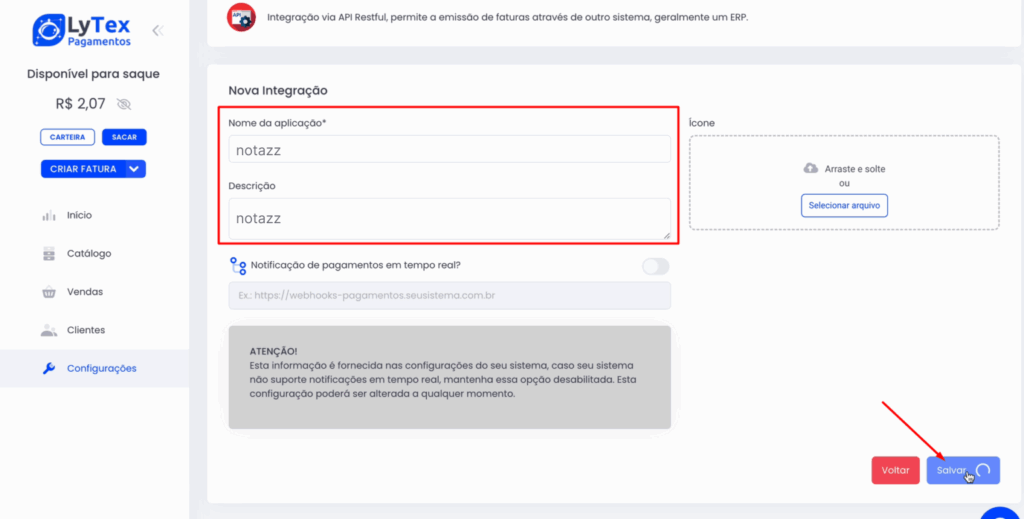This screenshot has width=1024, height=519.
Task: Click the Vendas basket icon
Action: [49, 292]
